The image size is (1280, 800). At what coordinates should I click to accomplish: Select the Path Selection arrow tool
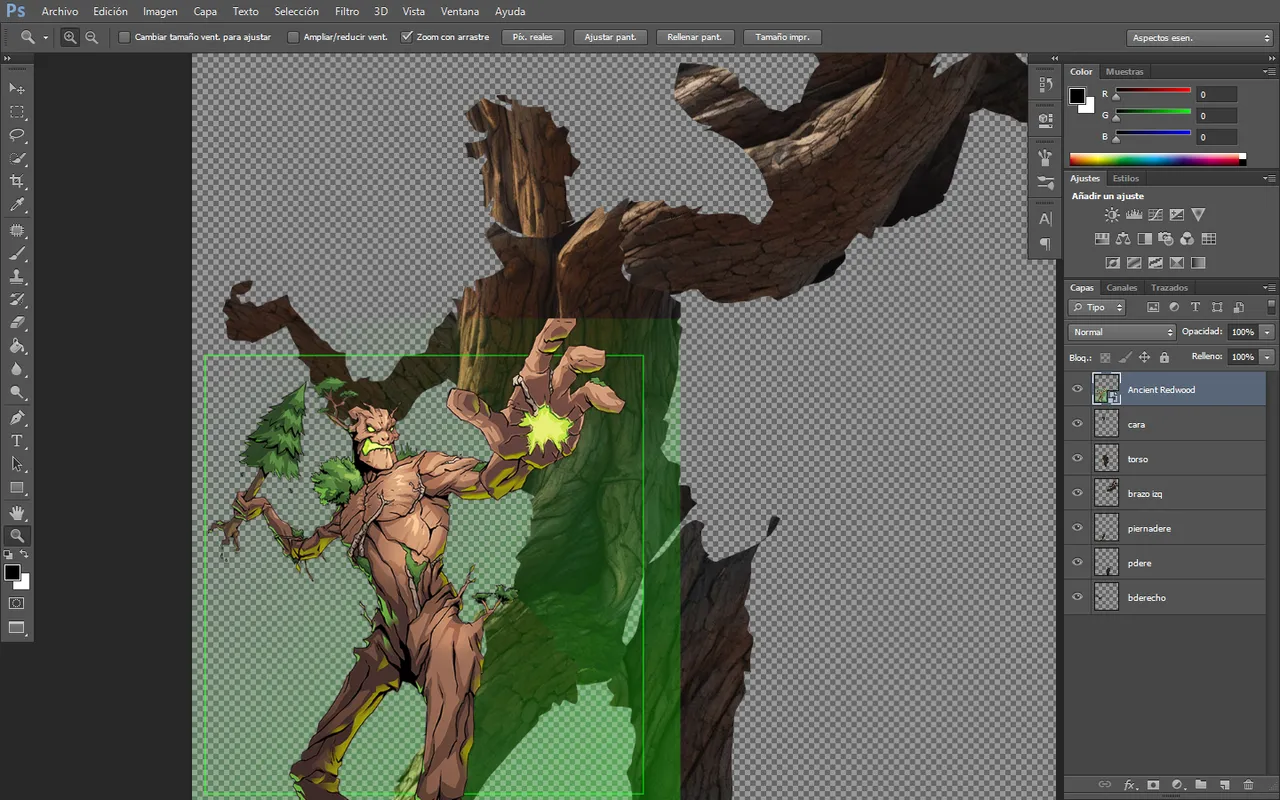point(17,463)
